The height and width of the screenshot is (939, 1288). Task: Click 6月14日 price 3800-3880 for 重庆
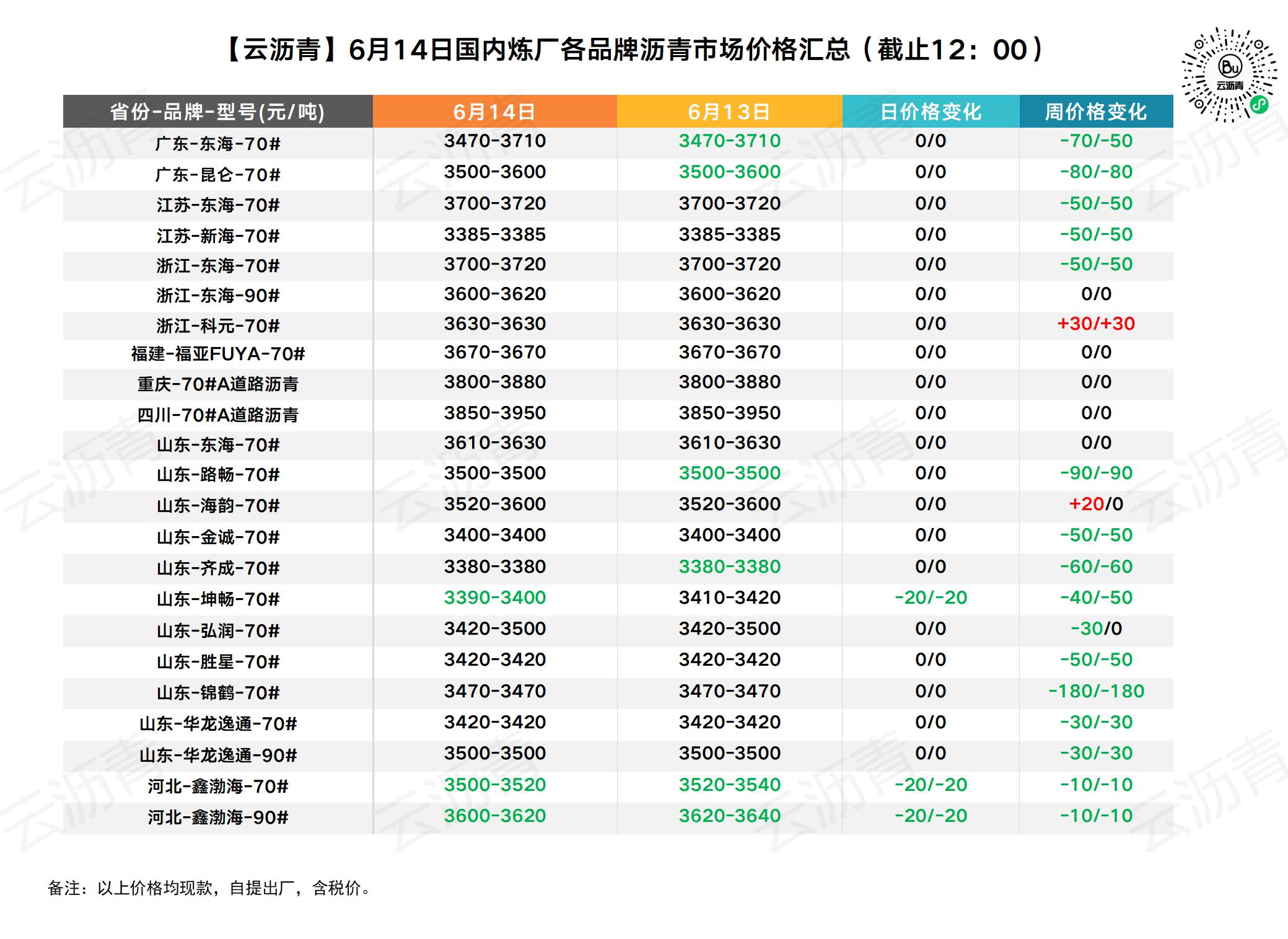pos(494,382)
